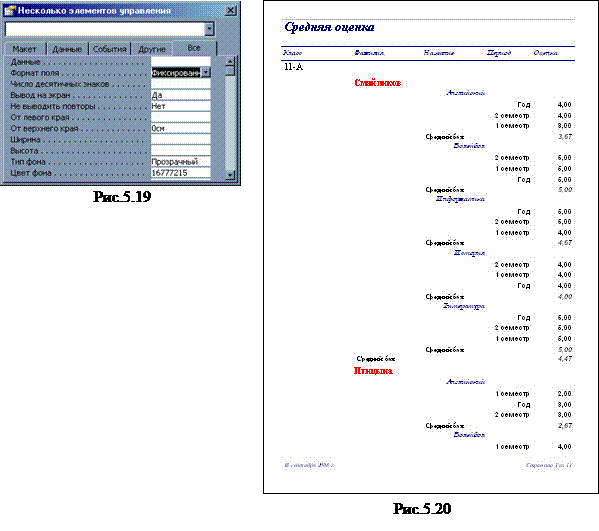
Task: Click the Рис.5.19 figure caption
Action: [122, 197]
